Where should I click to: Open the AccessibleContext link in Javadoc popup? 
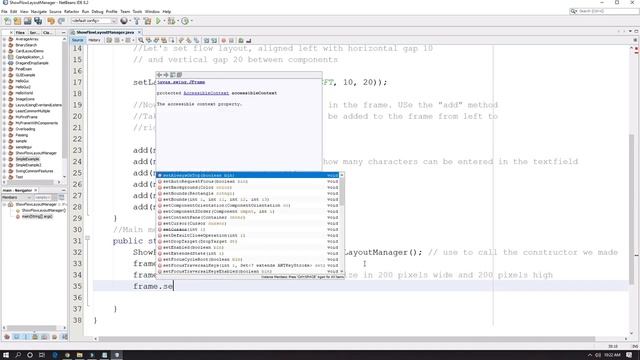pyautogui.click(x=206, y=93)
